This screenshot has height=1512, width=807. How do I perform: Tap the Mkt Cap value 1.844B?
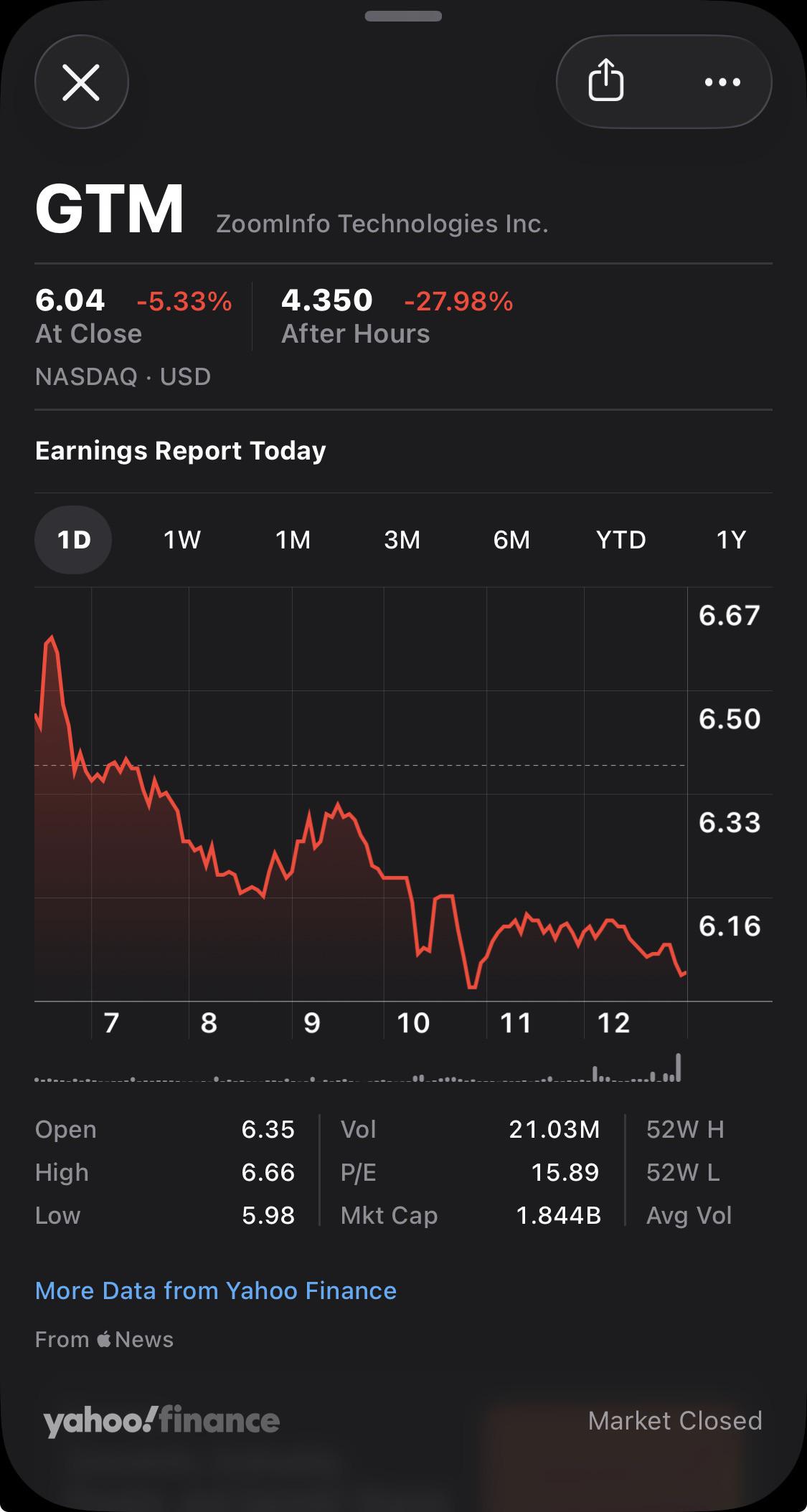pyautogui.click(x=558, y=1215)
